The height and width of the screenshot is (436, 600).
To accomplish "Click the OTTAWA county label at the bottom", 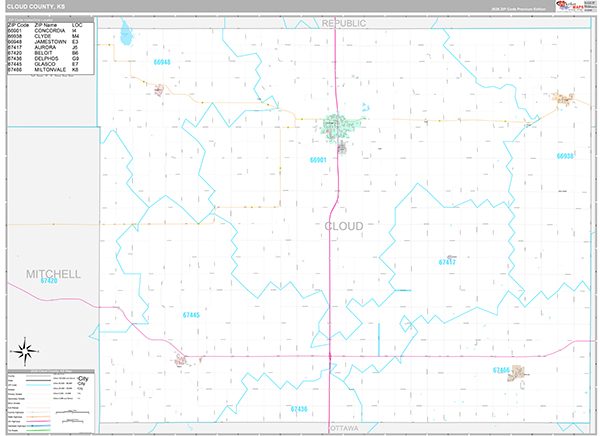I will (343, 428).
